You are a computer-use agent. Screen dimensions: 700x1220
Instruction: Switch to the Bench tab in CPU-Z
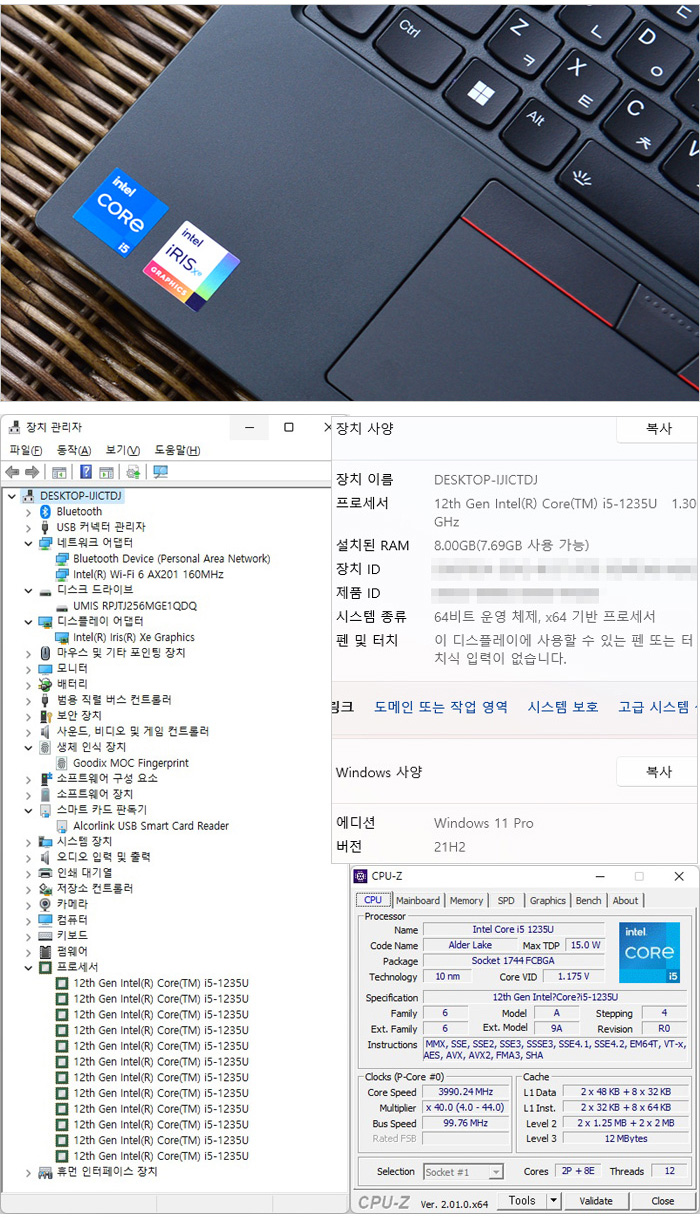coord(589,900)
